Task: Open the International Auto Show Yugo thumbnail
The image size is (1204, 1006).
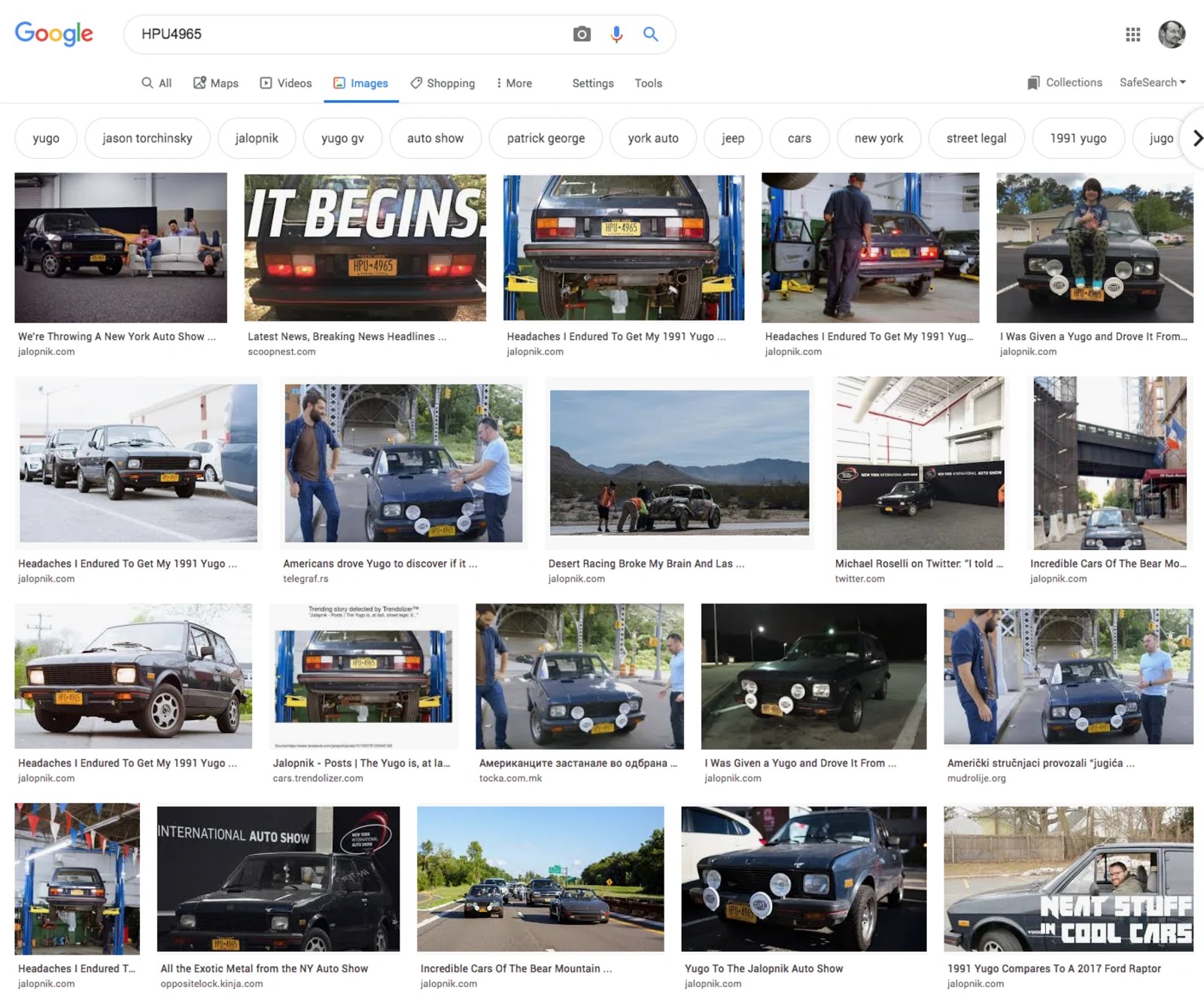Action: click(278, 879)
